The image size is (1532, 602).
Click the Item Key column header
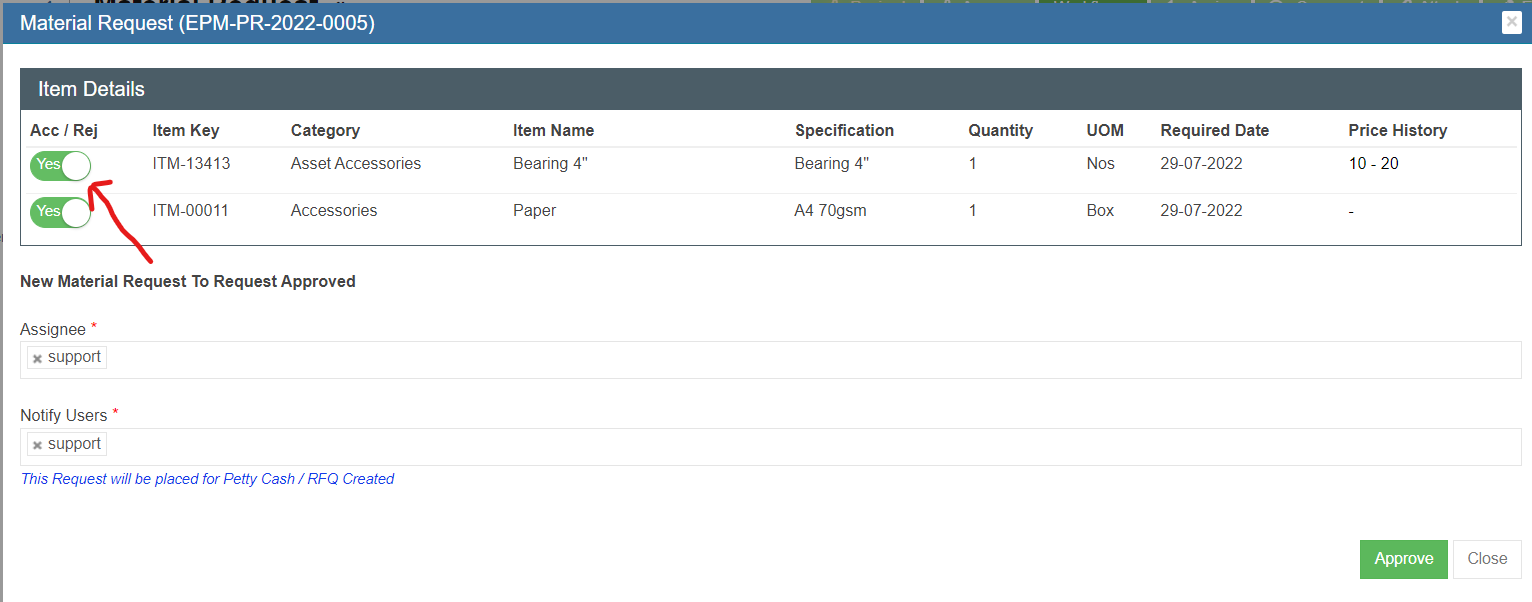[186, 131]
